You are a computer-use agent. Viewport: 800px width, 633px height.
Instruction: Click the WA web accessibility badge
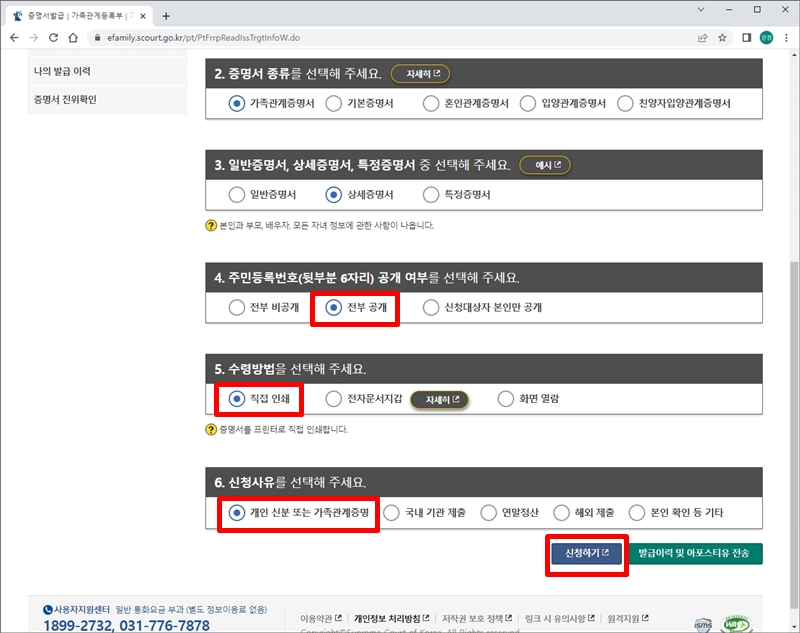736,624
